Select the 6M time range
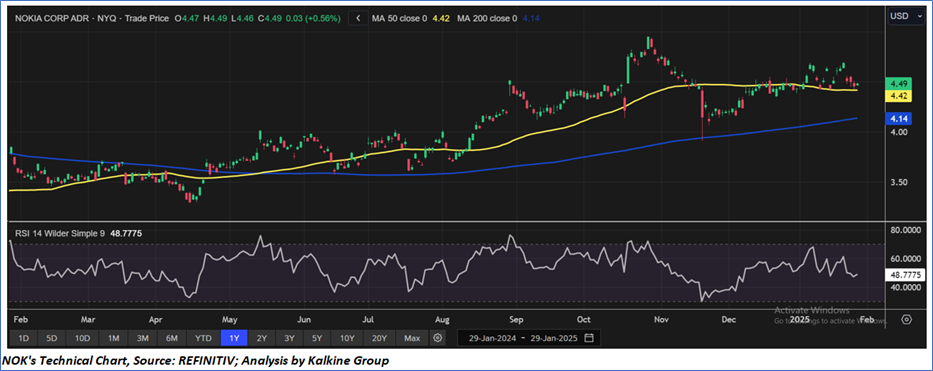Viewport: 933px width, 371px height. (172, 338)
